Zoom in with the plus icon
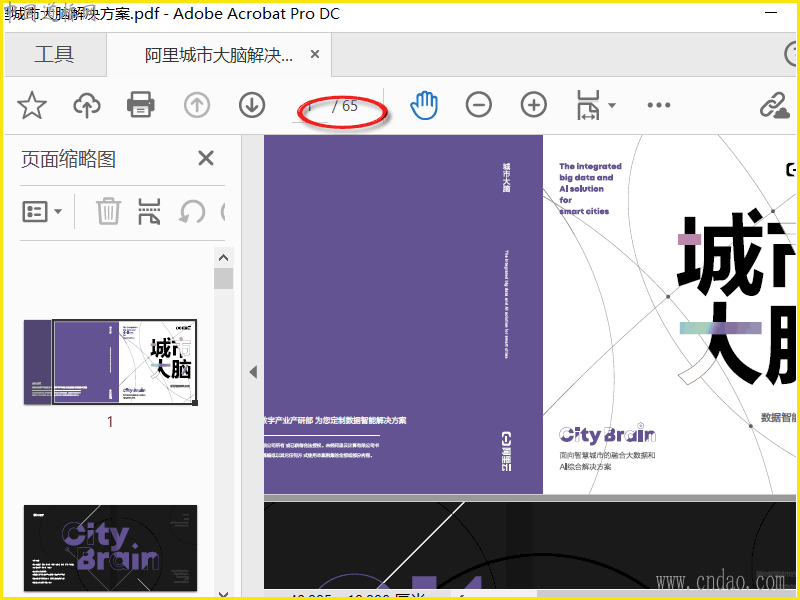800x600 pixels. (534, 105)
